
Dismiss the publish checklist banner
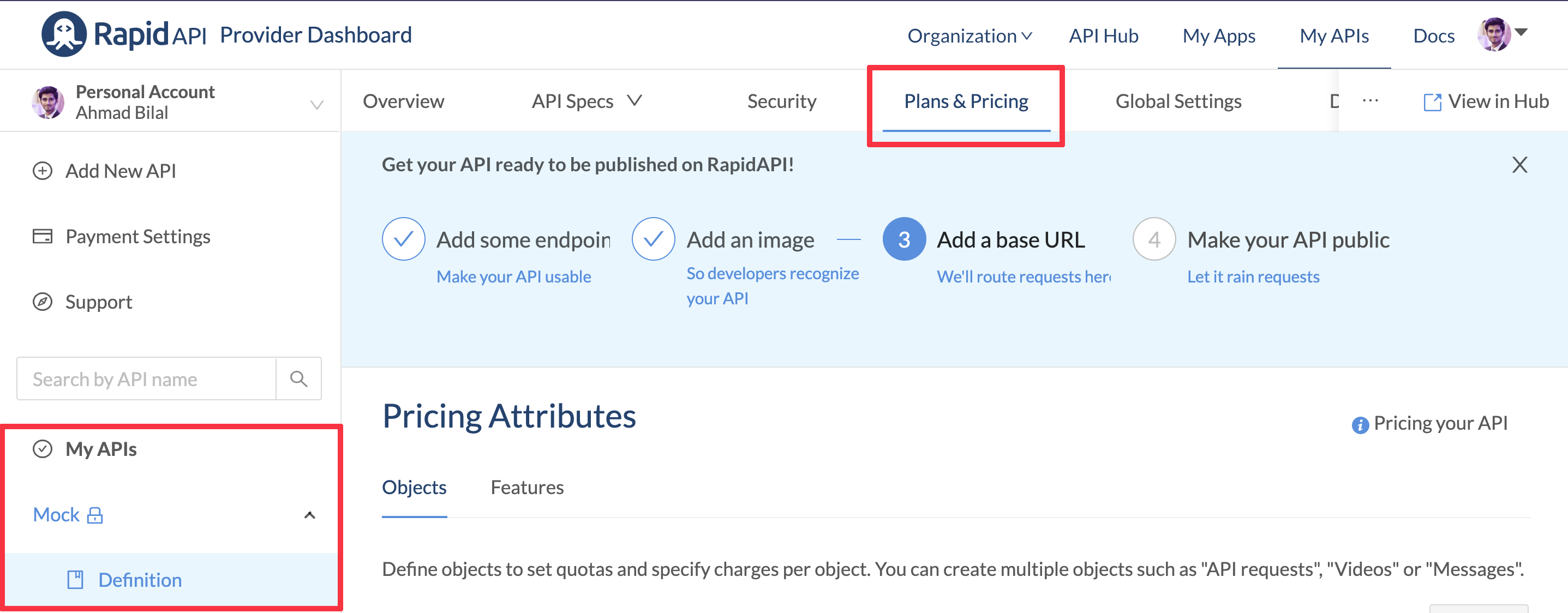coord(1519,165)
